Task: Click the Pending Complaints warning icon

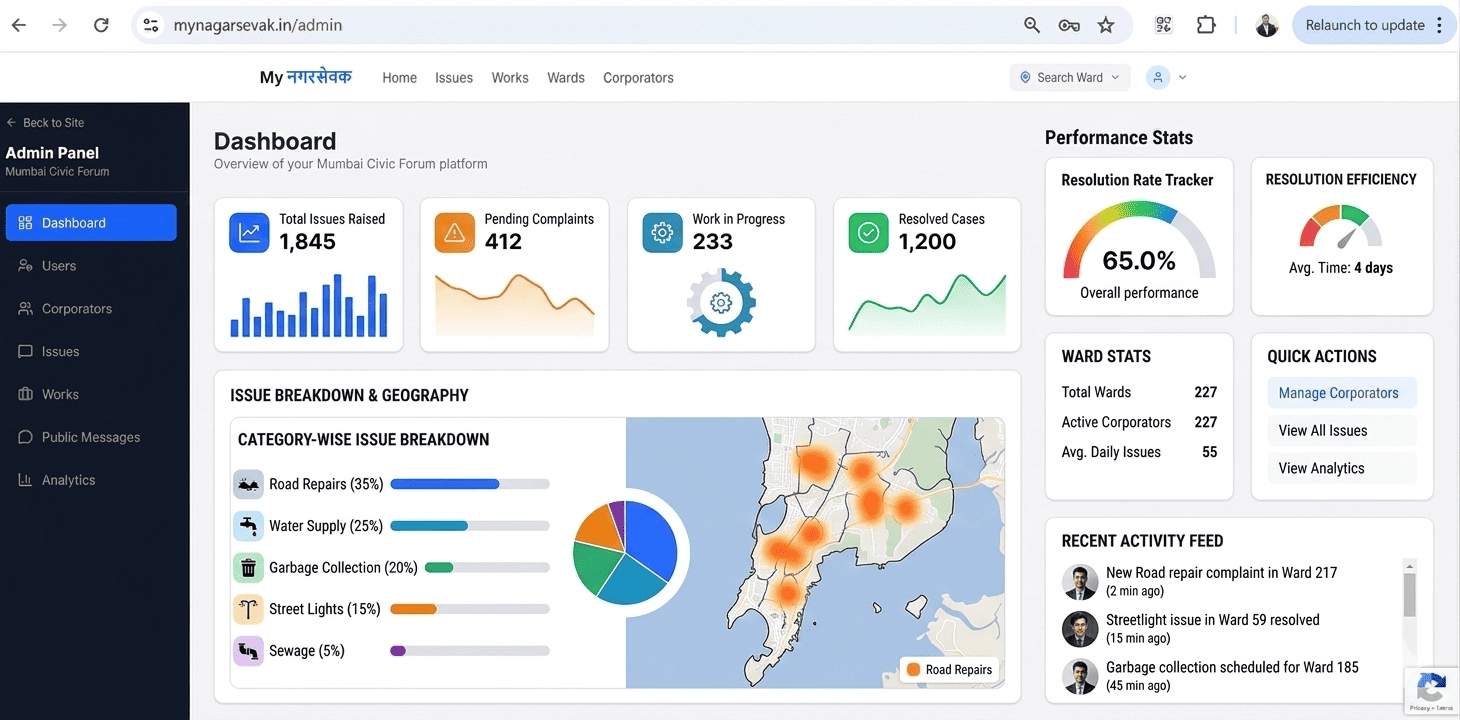Action: click(455, 233)
